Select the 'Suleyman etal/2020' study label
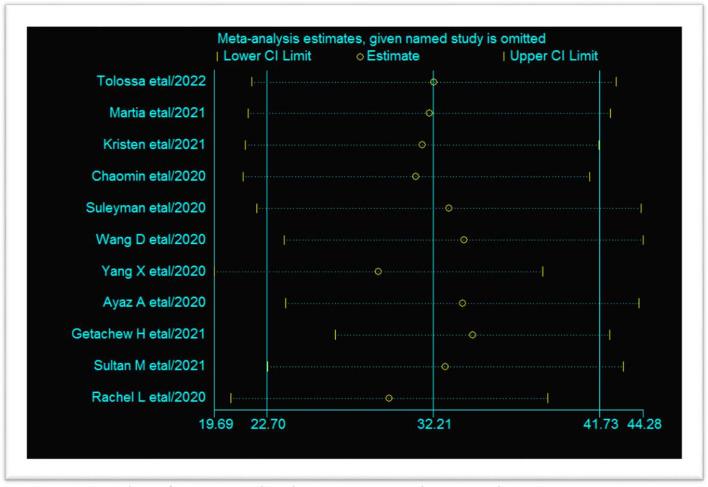 [146, 208]
